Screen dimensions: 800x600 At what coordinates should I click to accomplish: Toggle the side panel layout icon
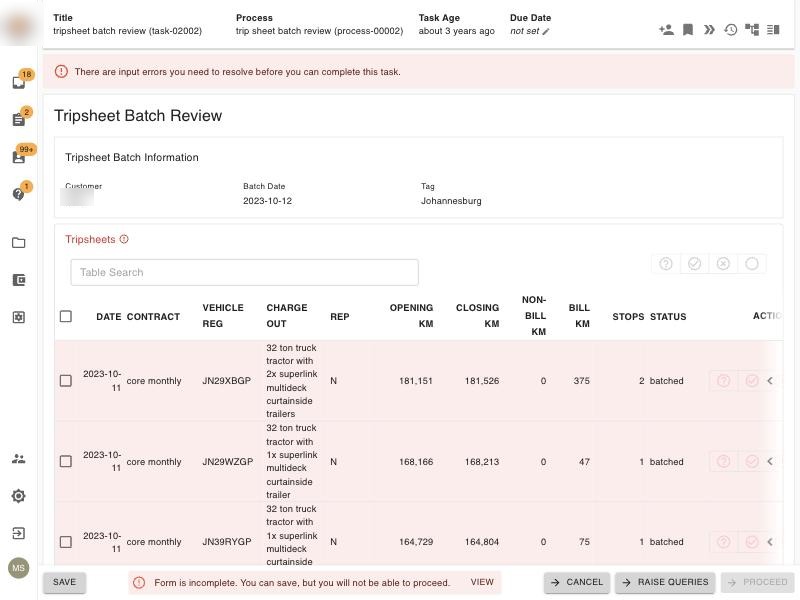773,30
